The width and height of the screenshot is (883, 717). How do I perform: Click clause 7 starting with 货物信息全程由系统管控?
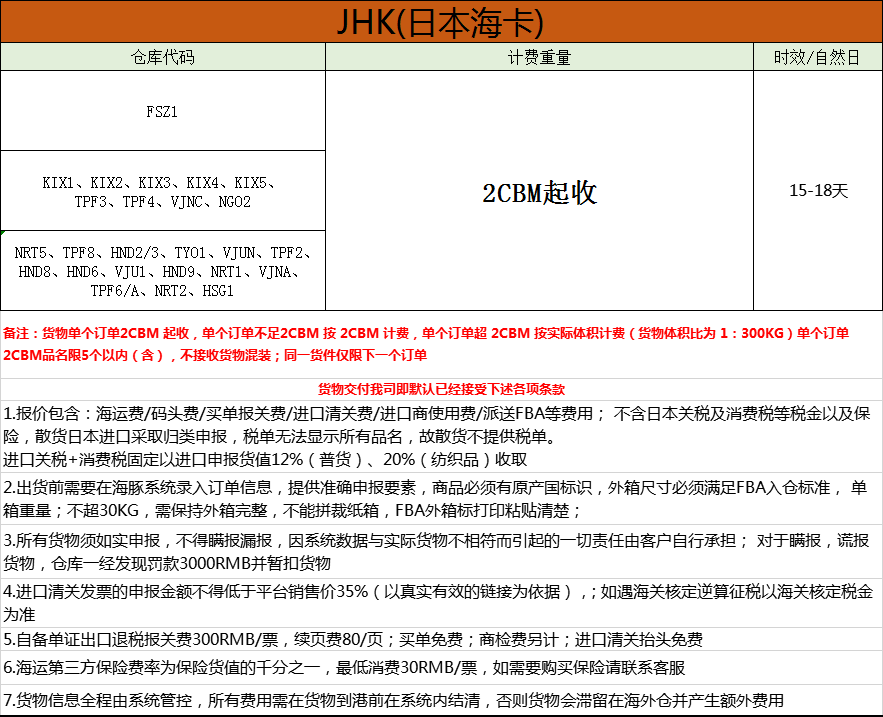(x=441, y=700)
